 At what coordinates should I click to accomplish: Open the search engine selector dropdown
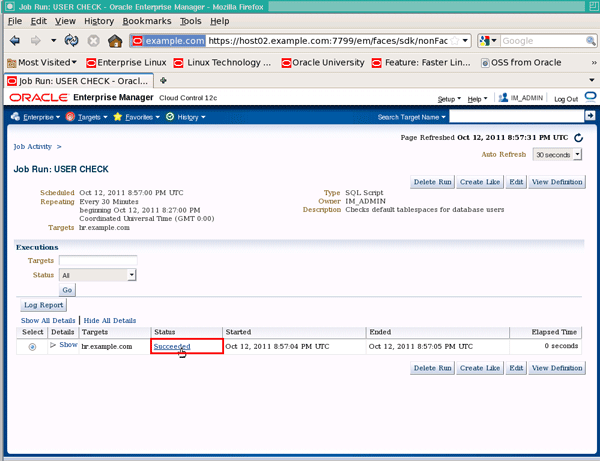tap(488, 41)
